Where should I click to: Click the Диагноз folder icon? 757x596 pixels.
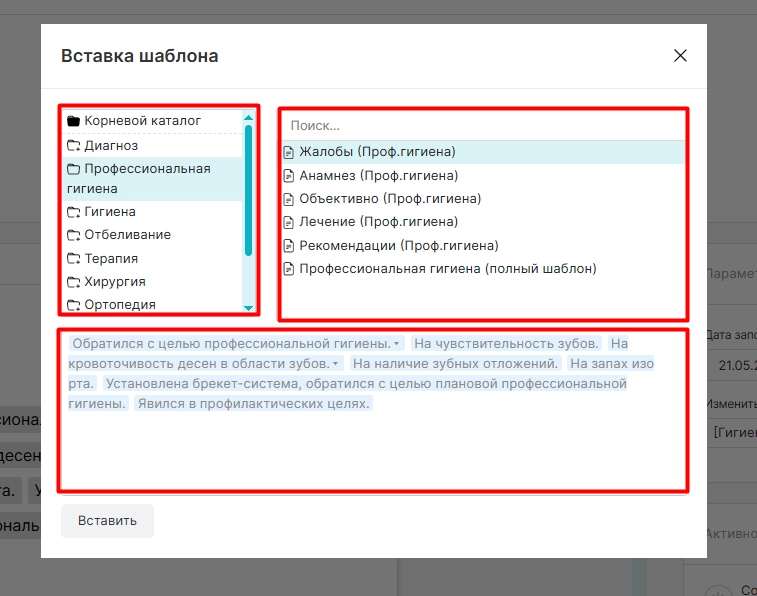(x=73, y=145)
